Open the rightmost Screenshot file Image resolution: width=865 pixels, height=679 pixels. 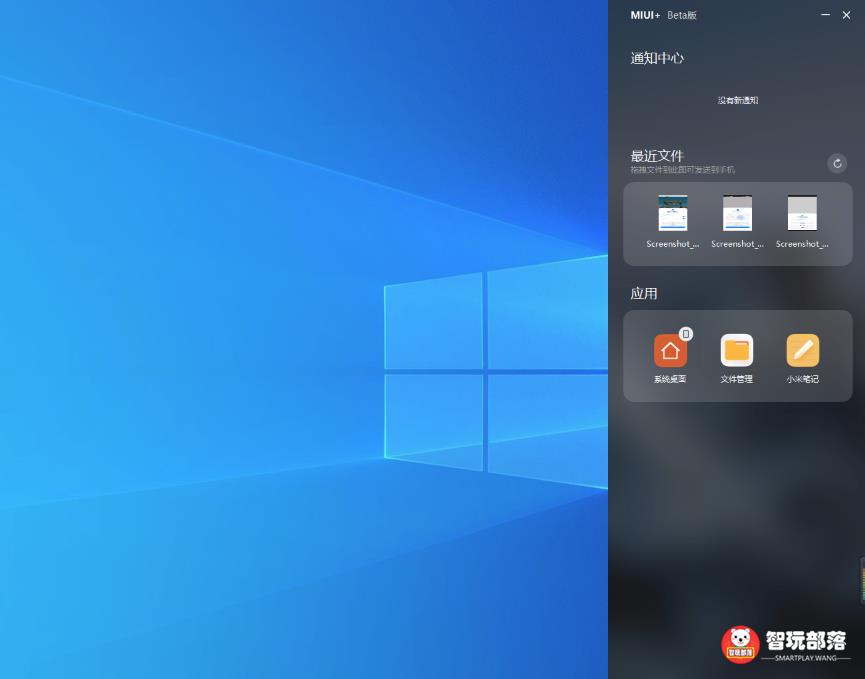point(802,213)
